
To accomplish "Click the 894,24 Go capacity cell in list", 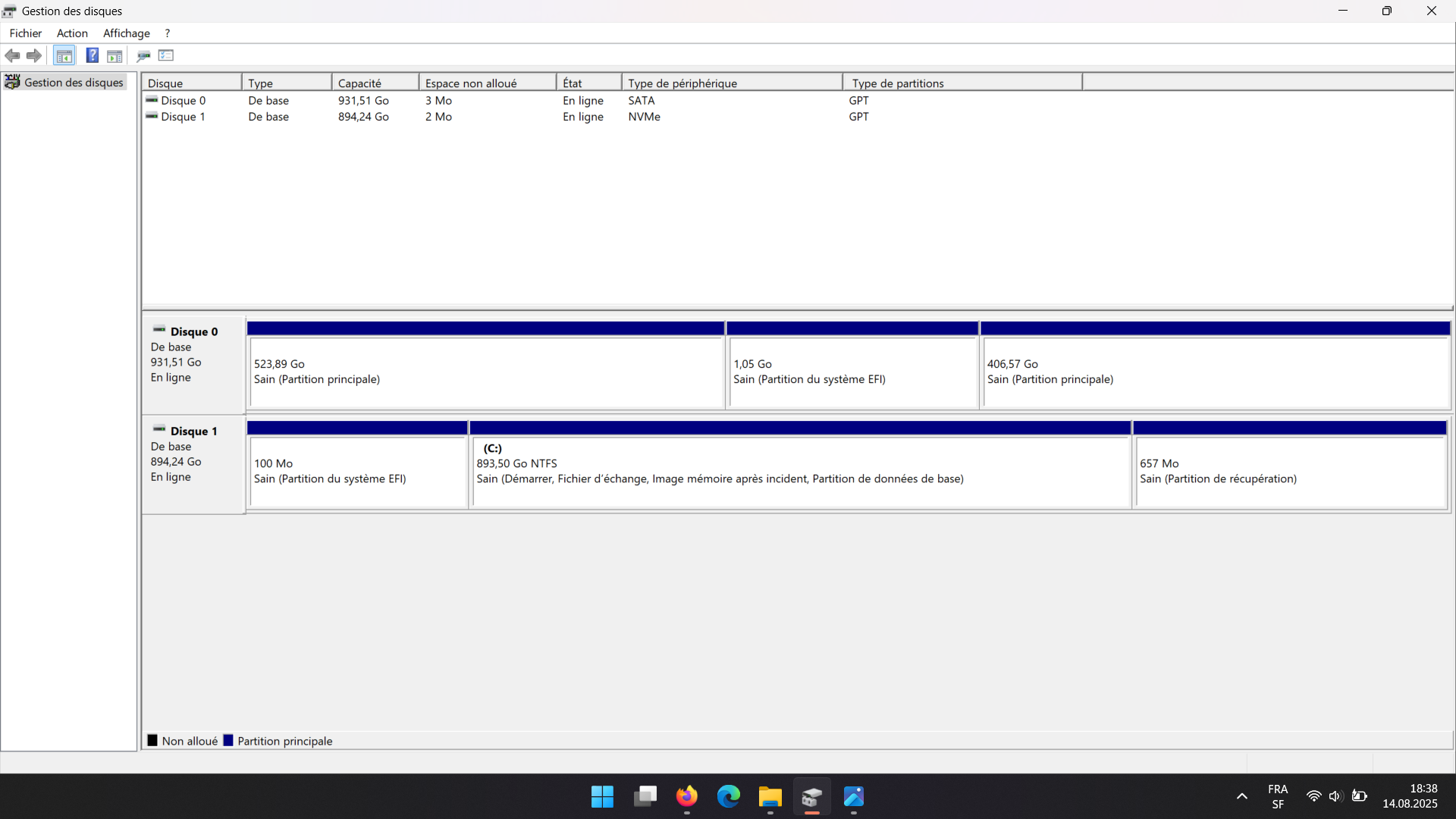I will tap(363, 116).
